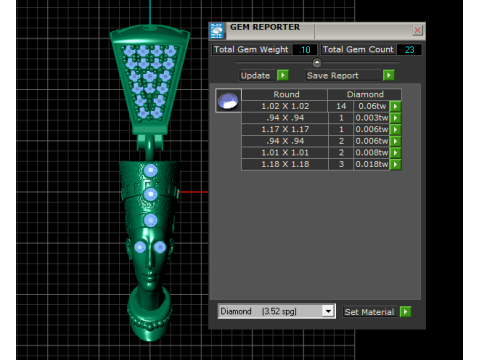Click green arrow for 1.02 X 1.02 row
This screenshot has width=480, height=360.
tap(395, 106)
